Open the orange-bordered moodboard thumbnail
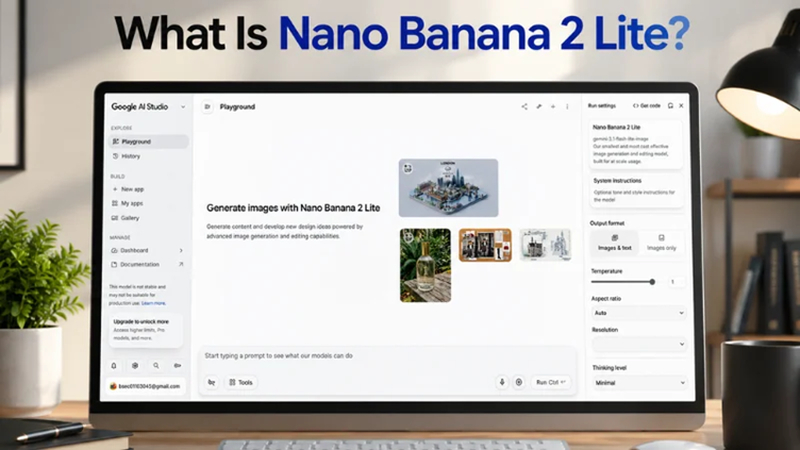 [485, 245]
